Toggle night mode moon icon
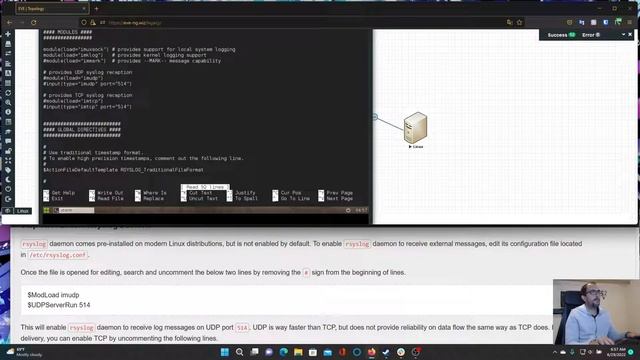 [8, 180]
